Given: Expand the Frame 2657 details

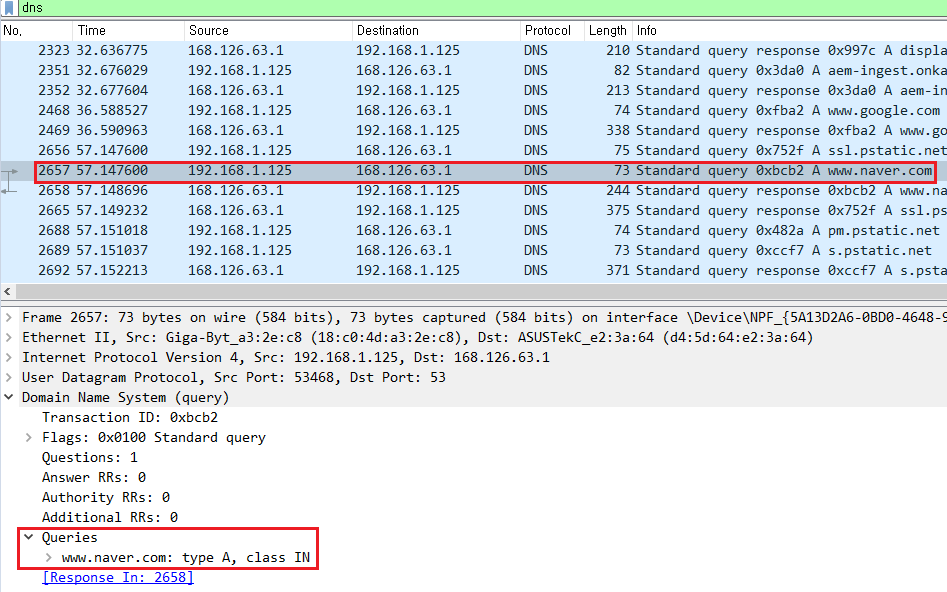Looking at the screenshot, I should [x=8, y=317].
